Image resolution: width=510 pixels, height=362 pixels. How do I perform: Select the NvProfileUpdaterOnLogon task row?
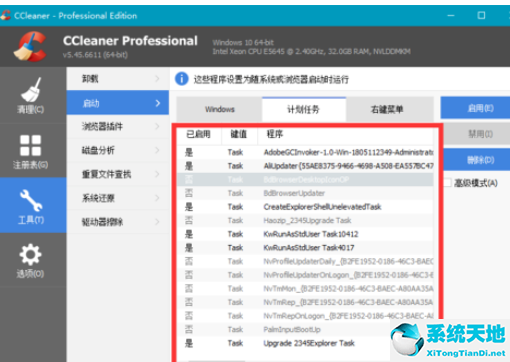pos(305,275)
